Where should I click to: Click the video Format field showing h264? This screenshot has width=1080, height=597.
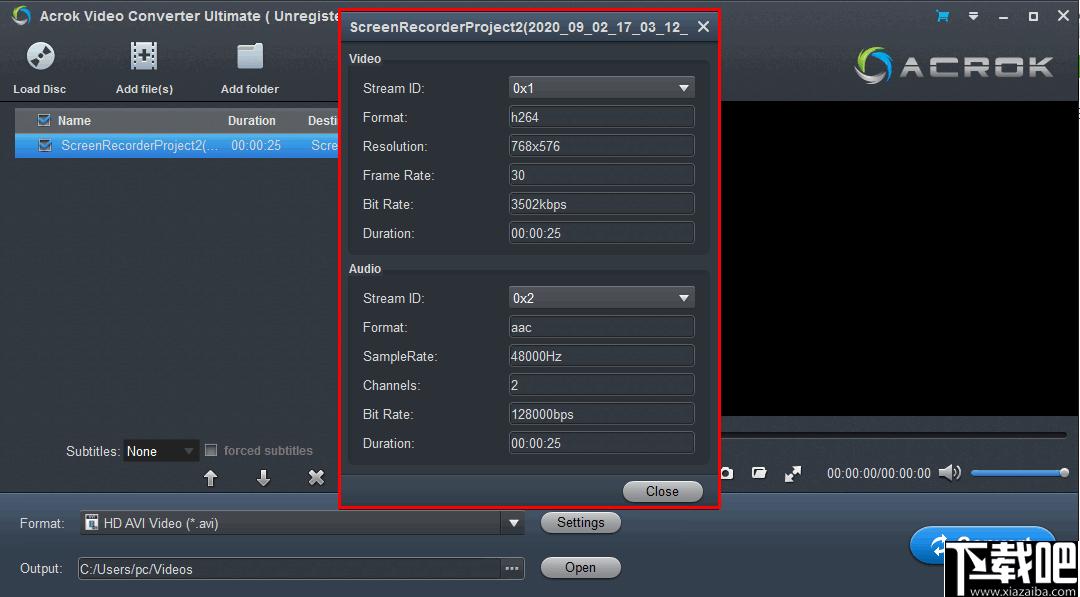pyautogui.click(x=602, y=117)
